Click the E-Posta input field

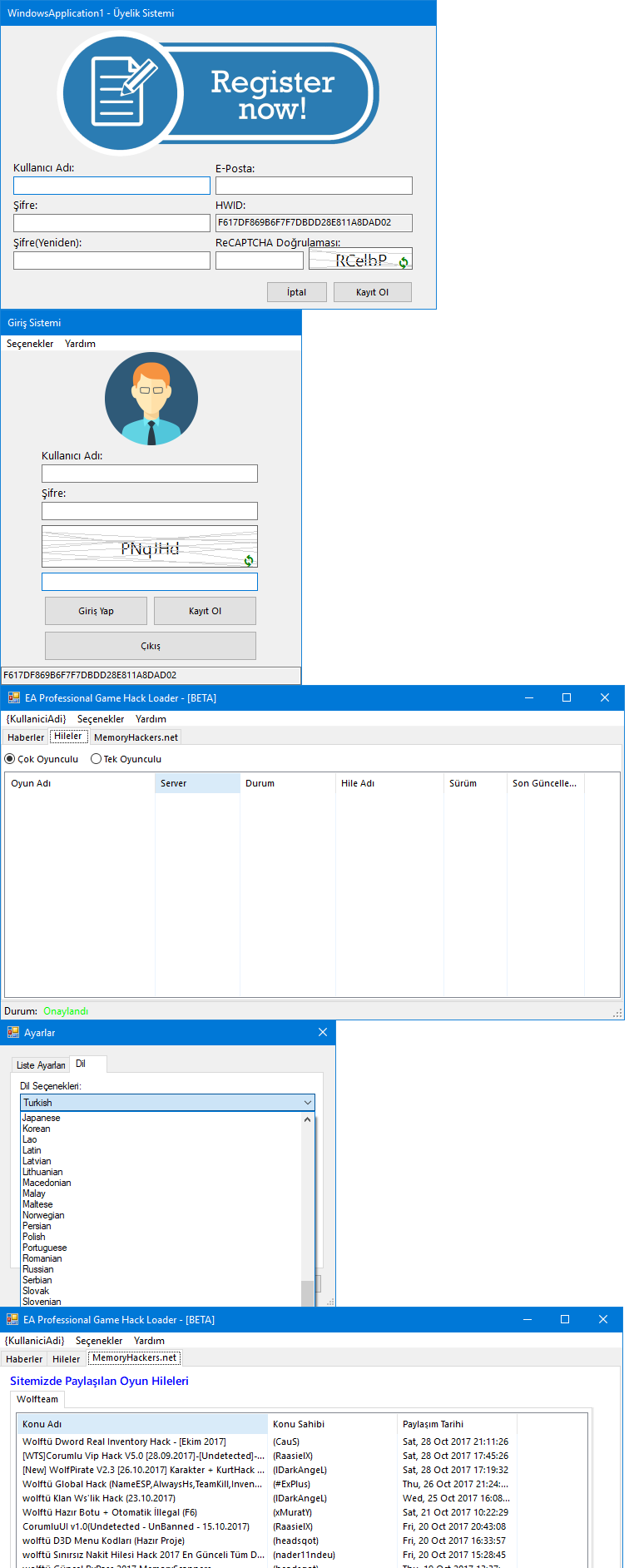pyautogui.click(x=314, y=186)
